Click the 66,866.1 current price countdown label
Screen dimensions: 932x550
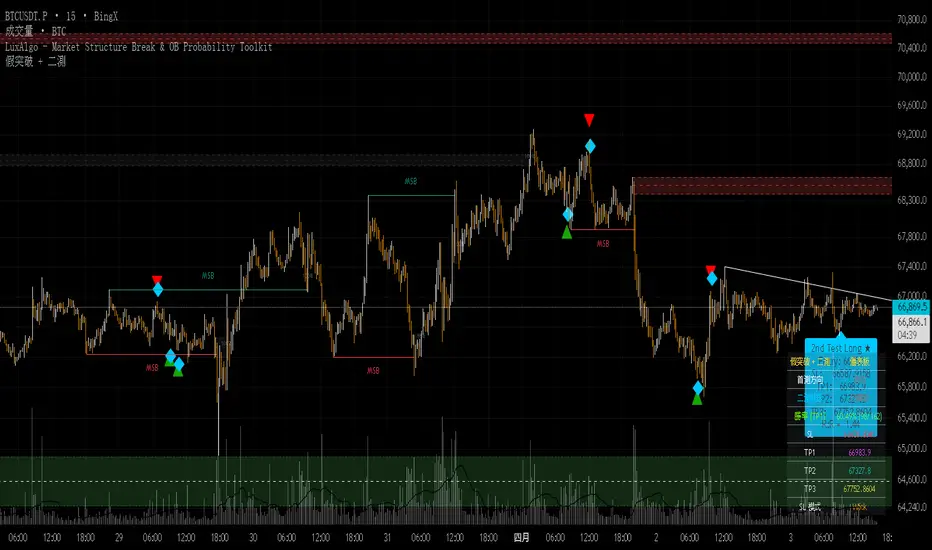coord(912,328)
